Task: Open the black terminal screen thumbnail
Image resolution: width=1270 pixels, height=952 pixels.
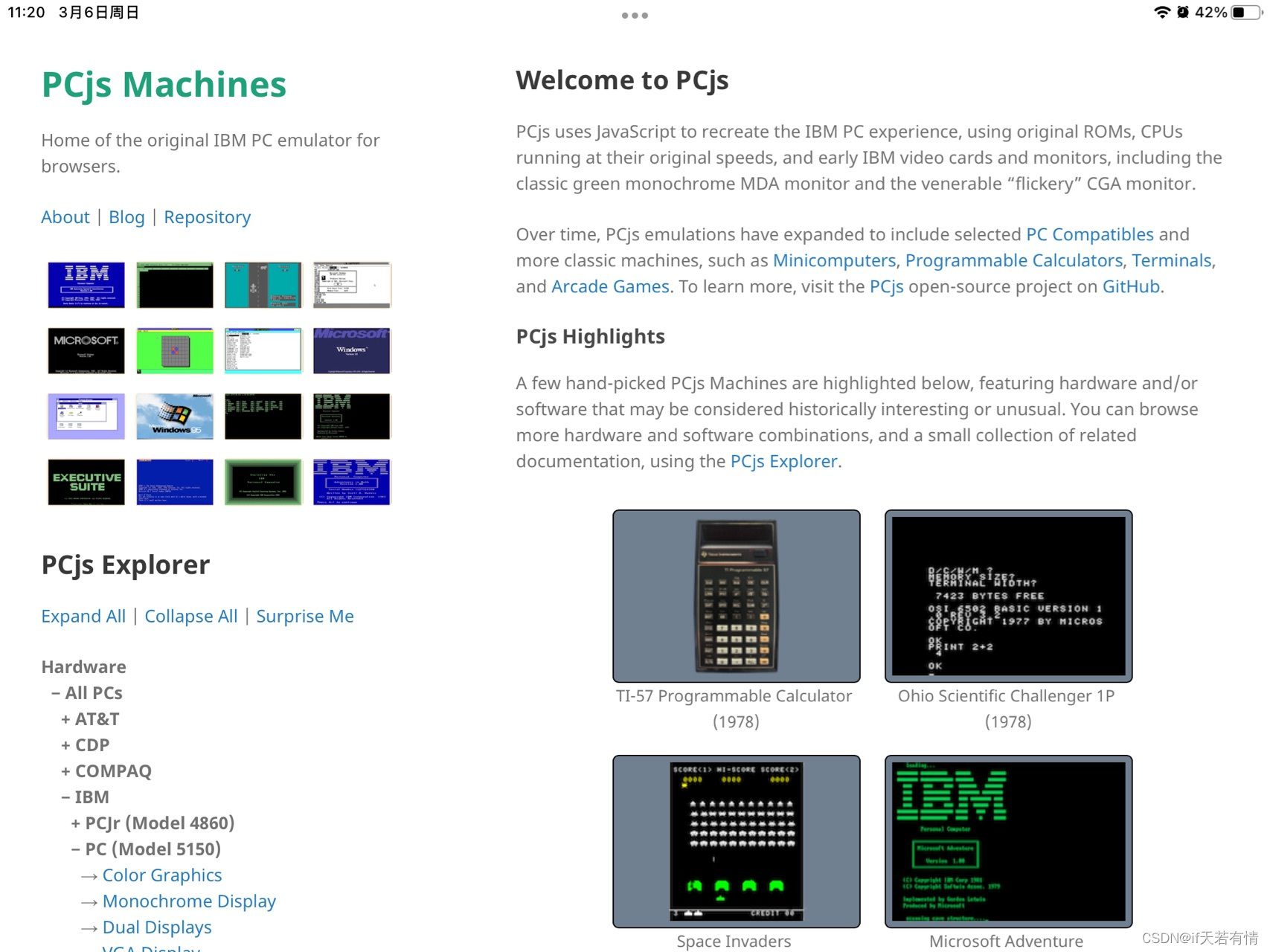Action: [175, 285]
